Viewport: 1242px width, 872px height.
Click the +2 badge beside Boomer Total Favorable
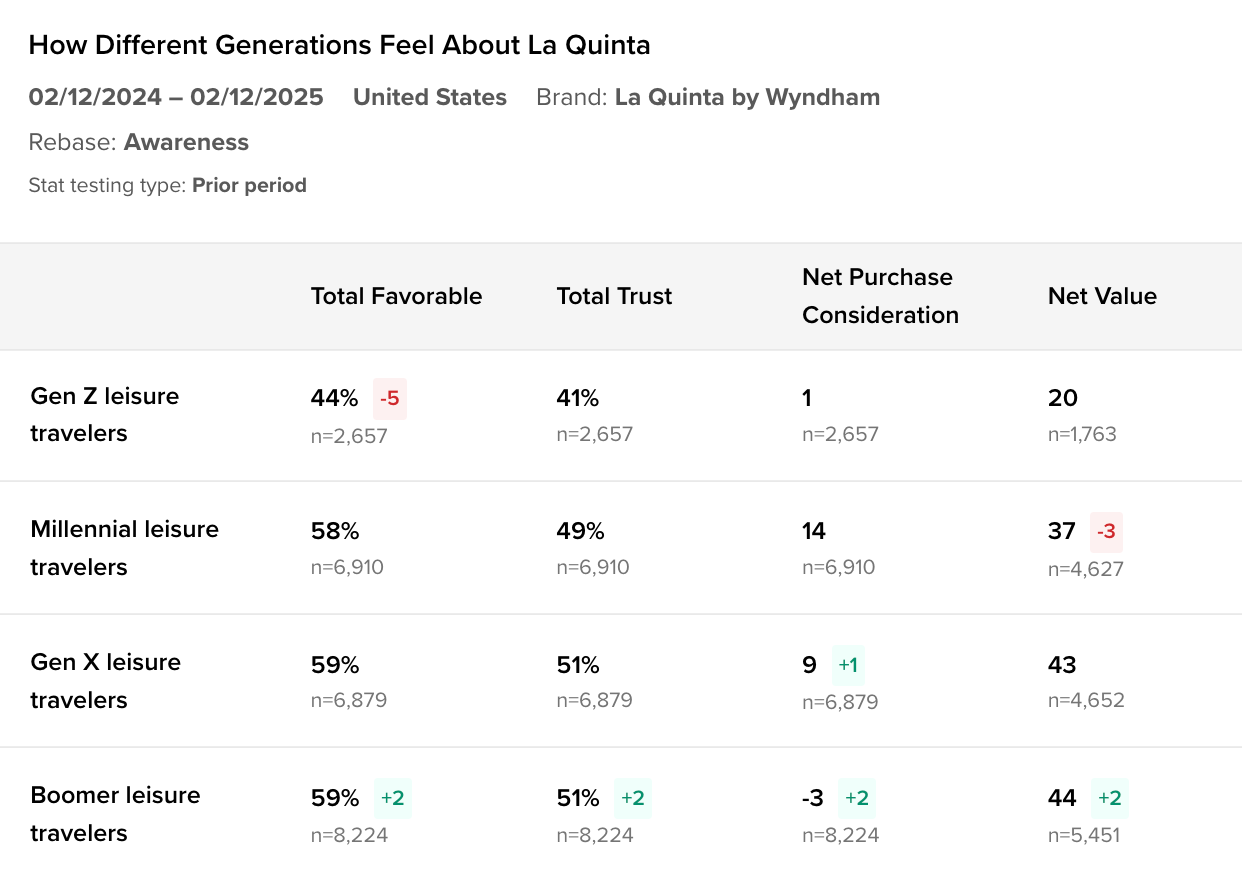[x=392, y=798]
